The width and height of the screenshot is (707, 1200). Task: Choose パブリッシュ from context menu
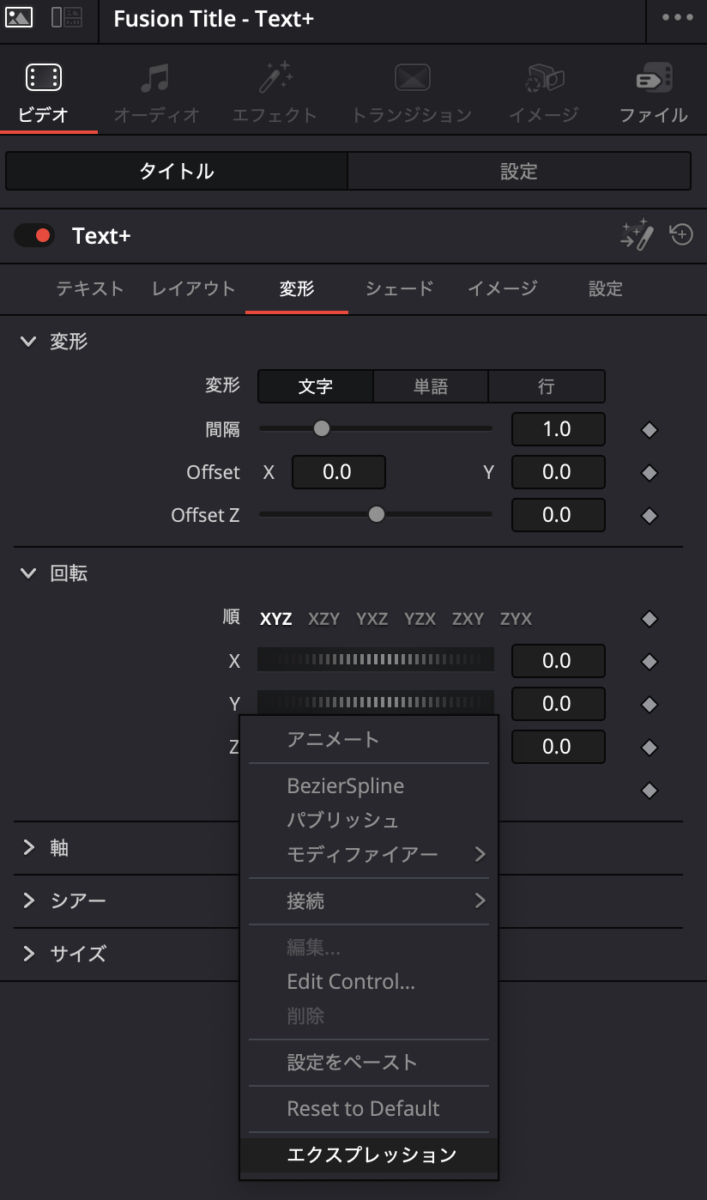tap(369, 820)
